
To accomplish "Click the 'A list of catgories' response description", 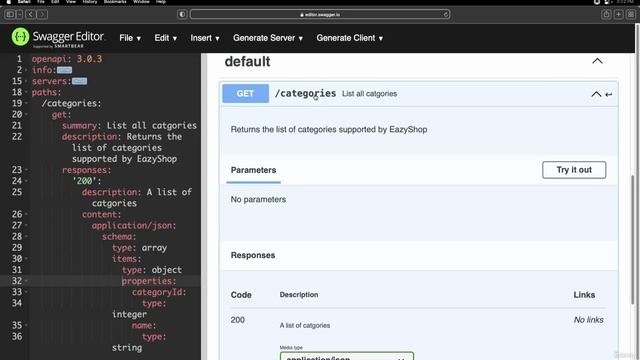I will [305, 325].
